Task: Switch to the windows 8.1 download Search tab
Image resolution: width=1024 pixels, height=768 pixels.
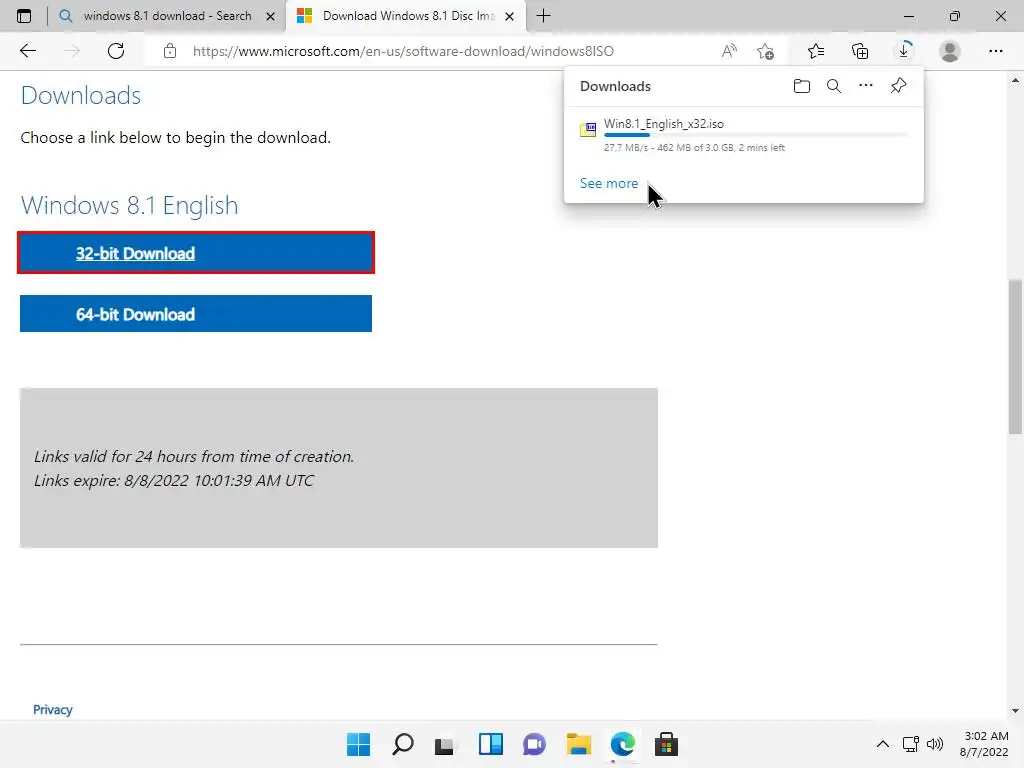Action: coord(167,16)
